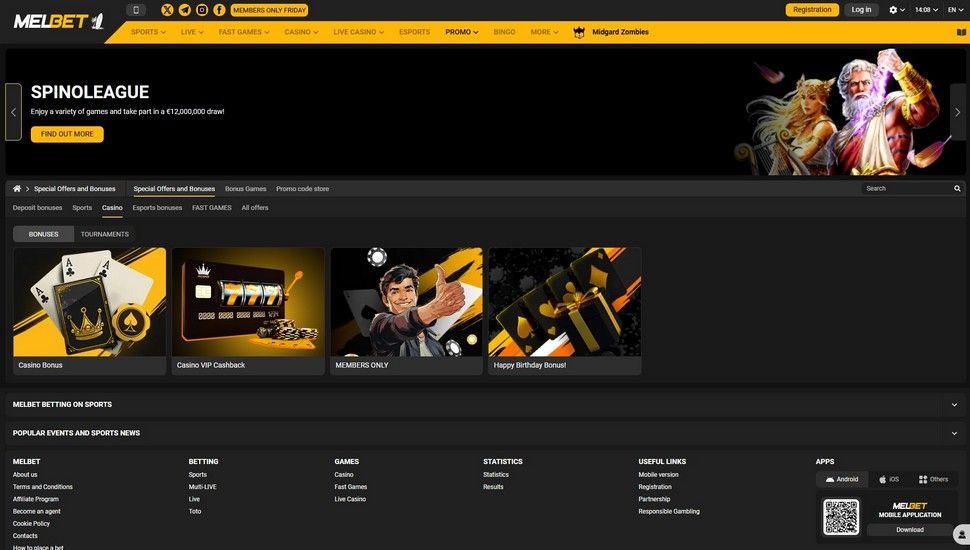Open MEMBERS ONLY offer card
Viewport: 970px width, 550px height.
coord(406,311)
